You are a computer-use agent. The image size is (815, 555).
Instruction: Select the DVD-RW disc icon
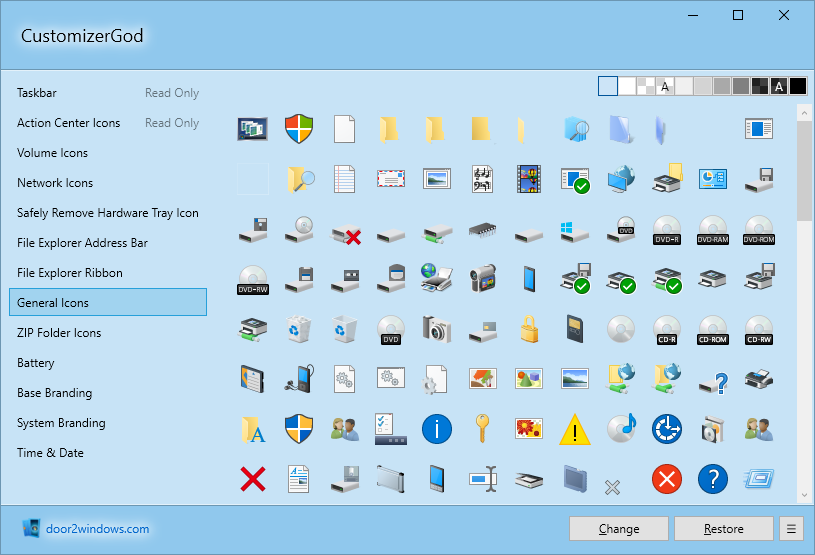tap(253, 280)
